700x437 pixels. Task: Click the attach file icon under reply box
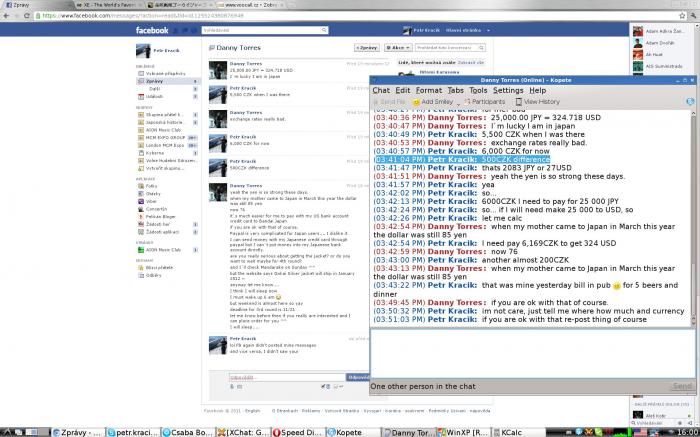tap(232, 387)
